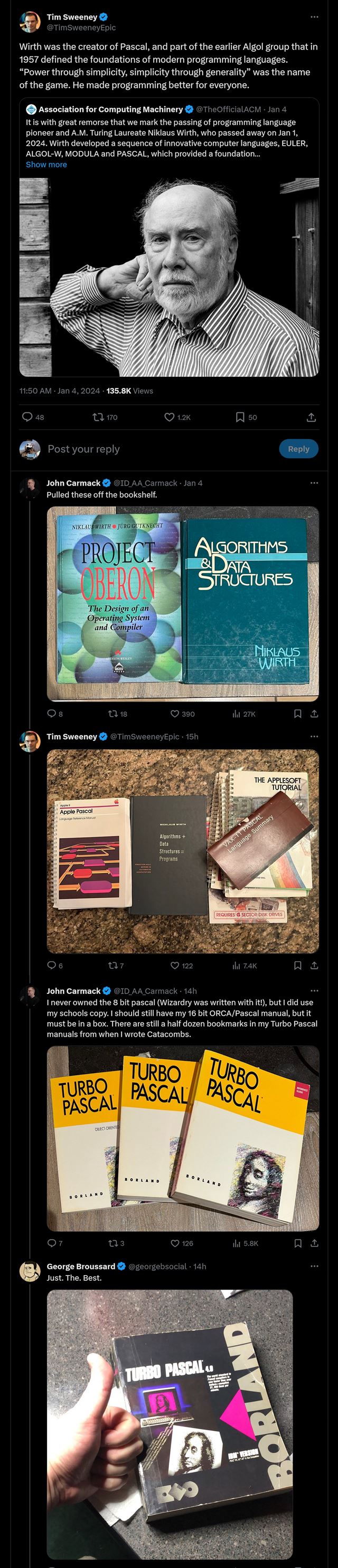Open replies on the main post
The width and height of the screenshot is (338, 1568).
pyautogui.click(x=27, y=417)
